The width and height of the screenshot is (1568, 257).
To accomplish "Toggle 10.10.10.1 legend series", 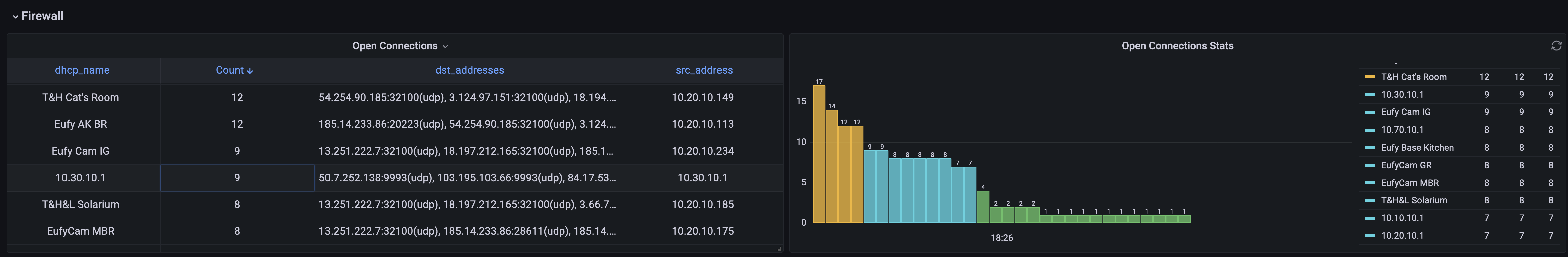I will 1402,218.
